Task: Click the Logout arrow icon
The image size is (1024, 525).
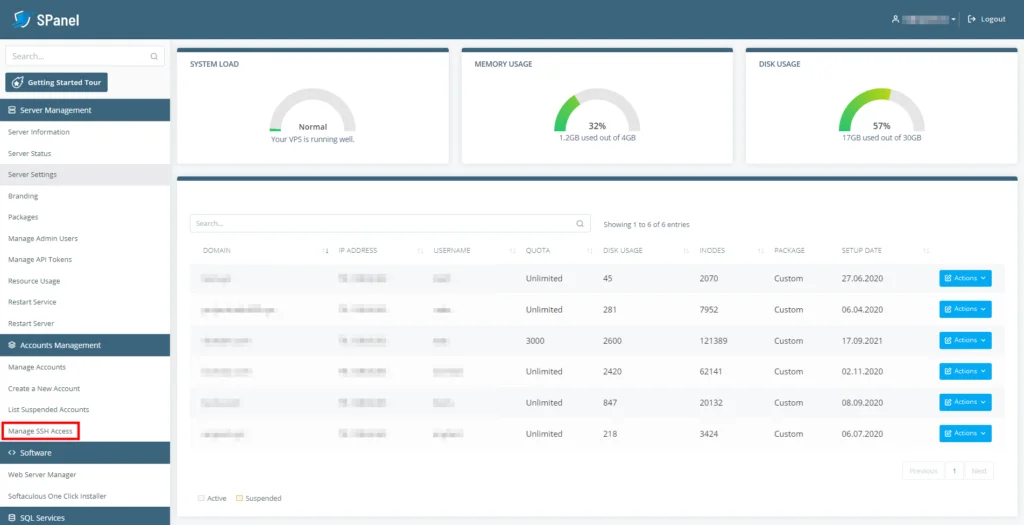Action: [x=971, y=20]
